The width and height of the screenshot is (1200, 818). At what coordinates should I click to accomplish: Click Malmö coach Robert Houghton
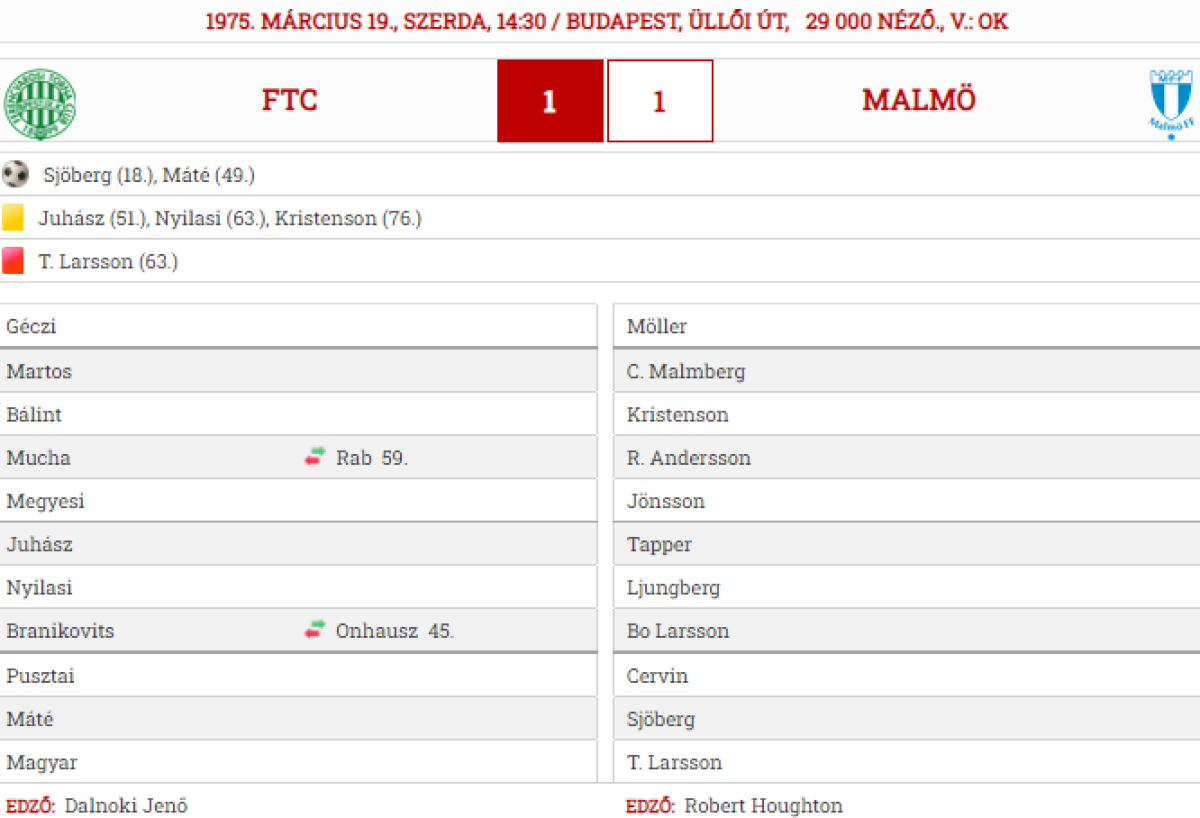[x=763, y=805]
